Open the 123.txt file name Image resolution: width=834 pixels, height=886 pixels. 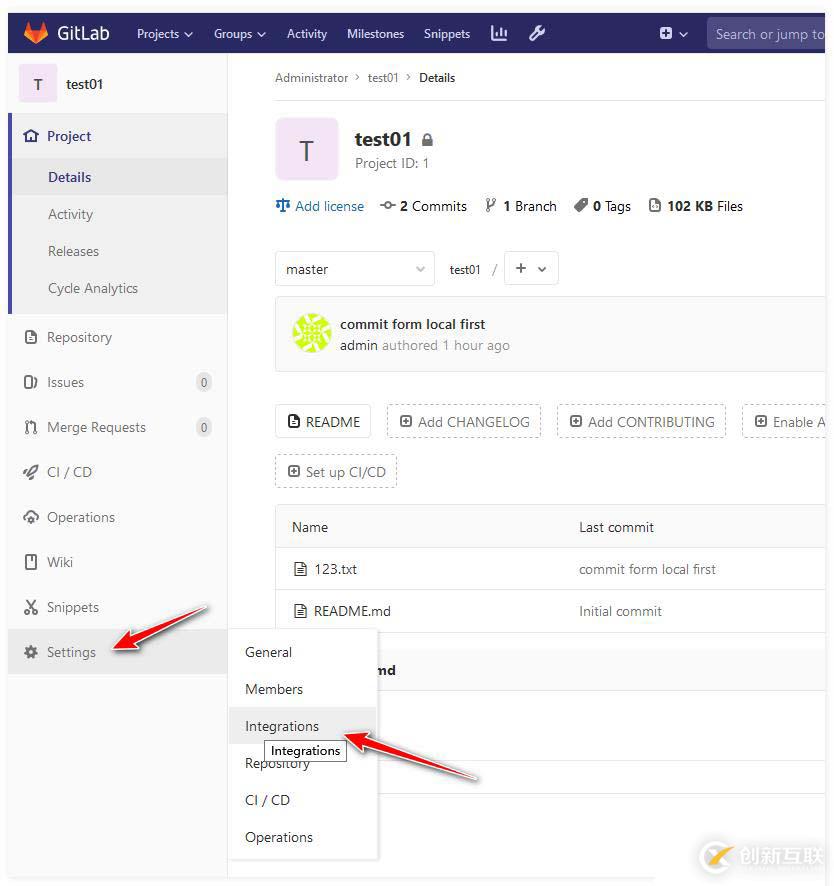click(336, 569)
